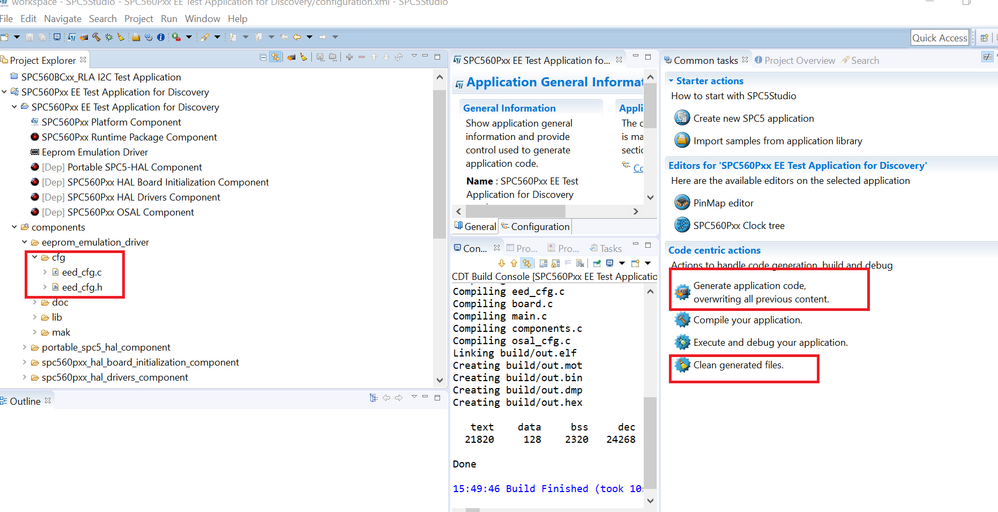Switch to the Search tab in right panel

pyautogui.click(x=860, y=60)
